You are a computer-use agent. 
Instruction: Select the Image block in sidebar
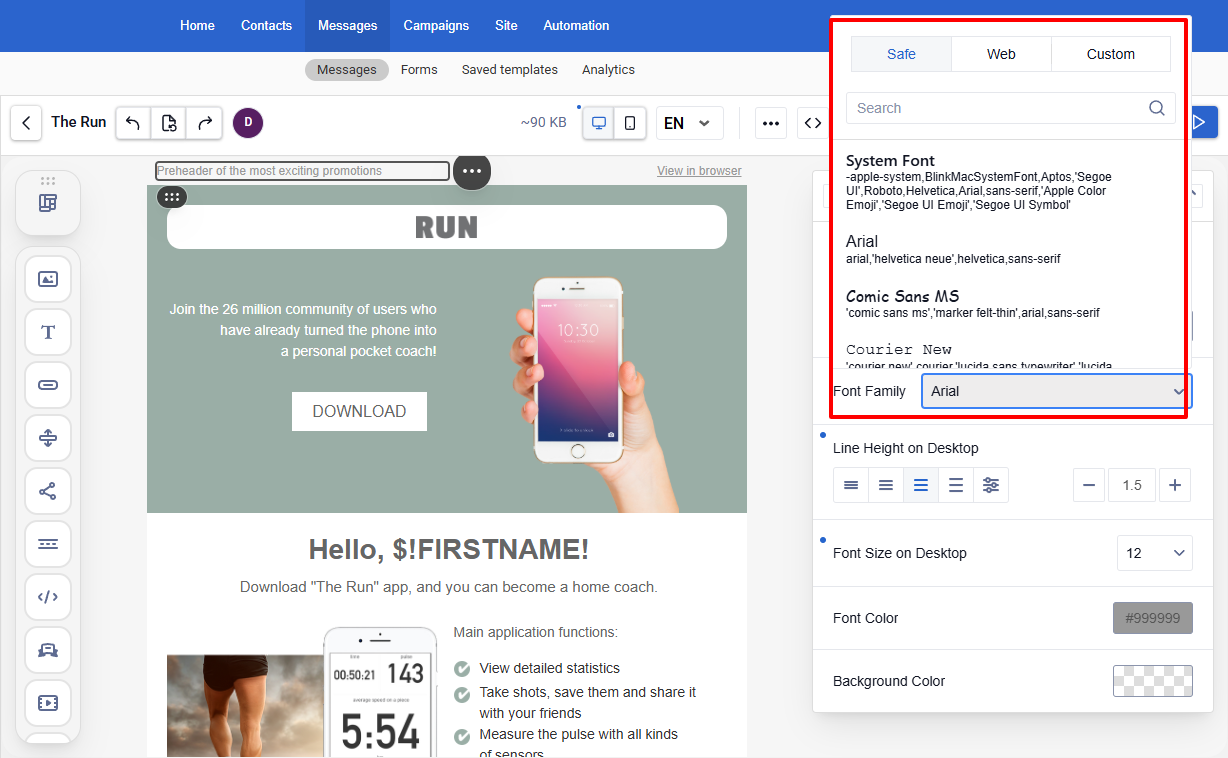48,279
